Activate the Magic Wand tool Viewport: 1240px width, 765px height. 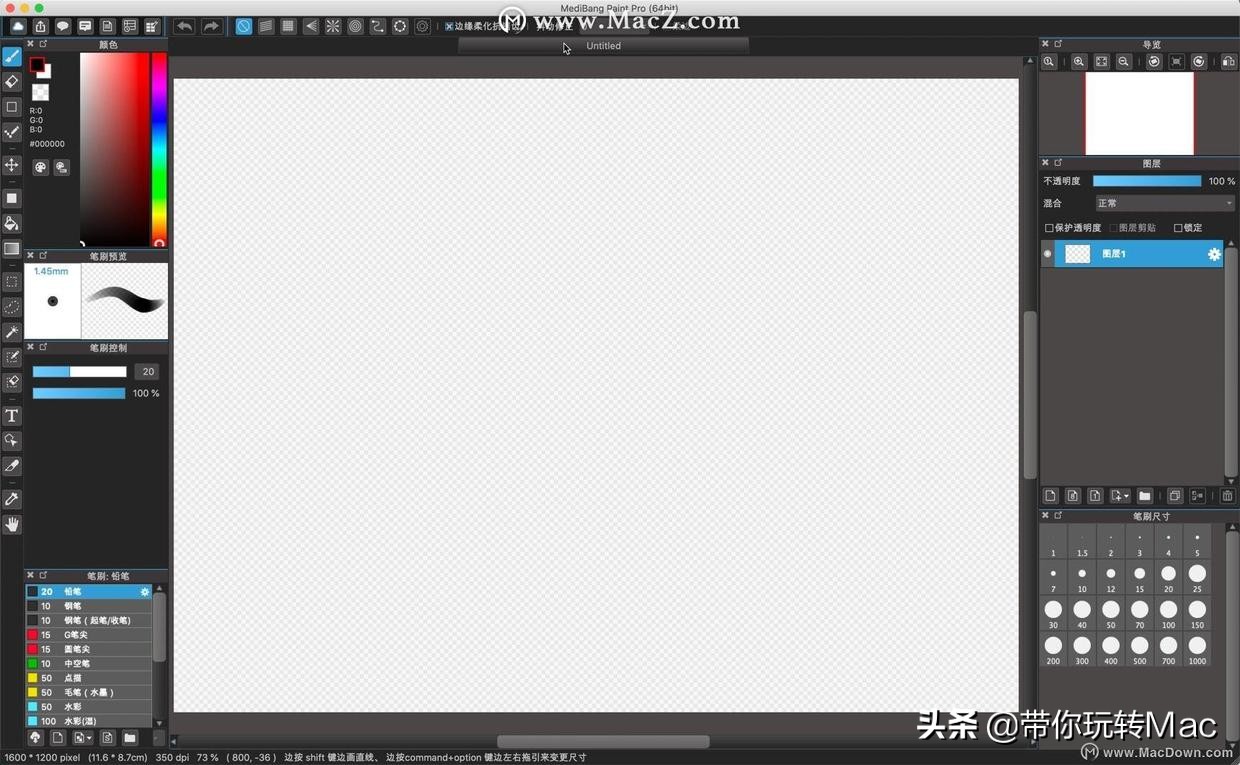pos(12,330)
